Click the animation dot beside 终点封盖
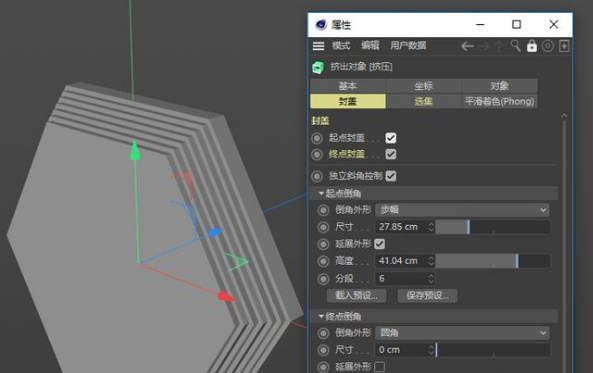The width and height of the screenshot is (593, 373). [x=317, y=154]
